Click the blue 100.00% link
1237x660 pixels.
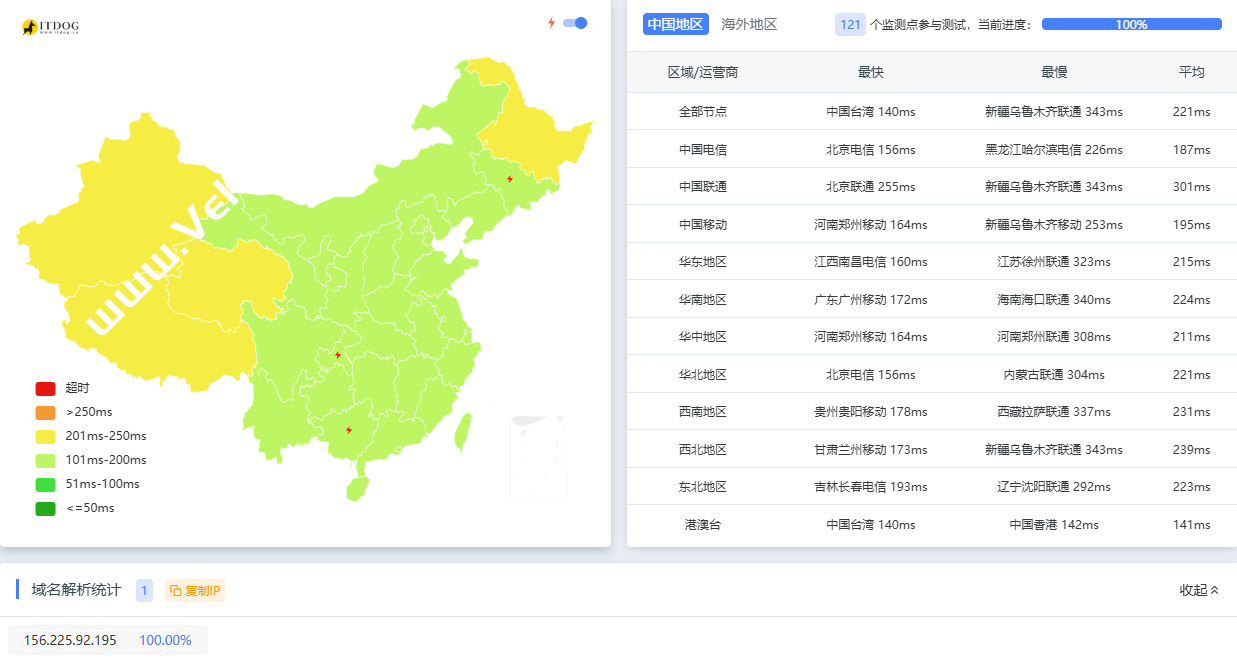point(166,639)
